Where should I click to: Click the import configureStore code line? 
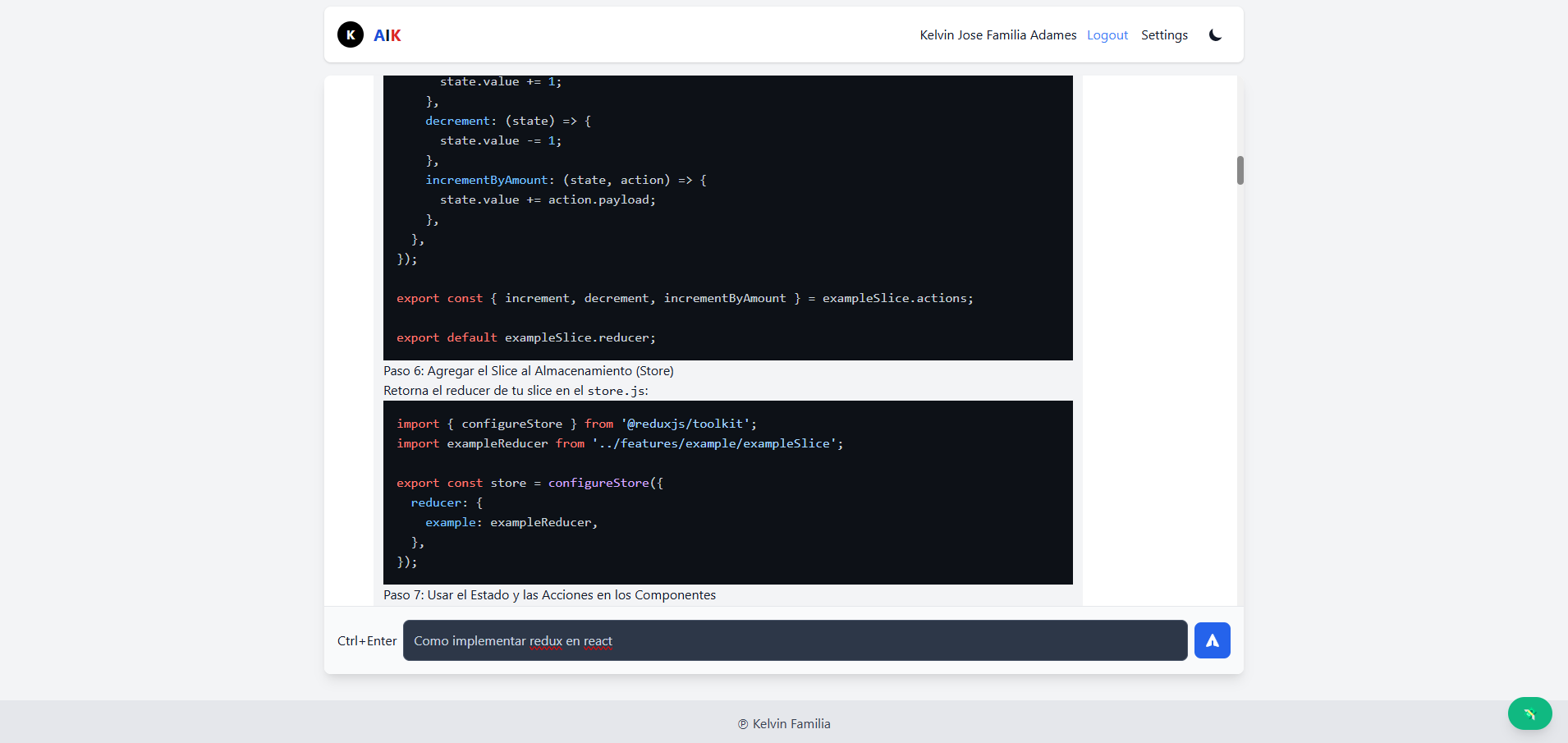click(577, 424)
